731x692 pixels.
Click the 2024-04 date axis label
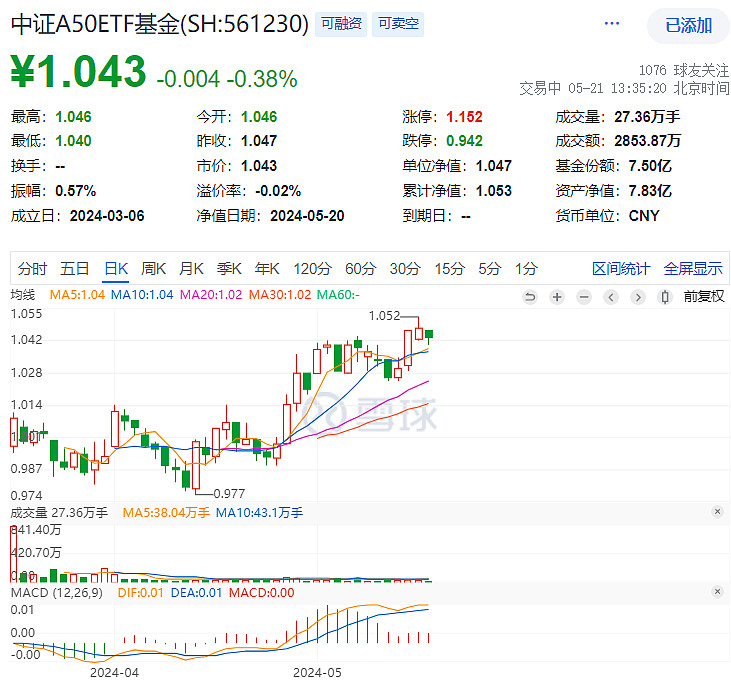pyautogui.click(x=114, y=673)
